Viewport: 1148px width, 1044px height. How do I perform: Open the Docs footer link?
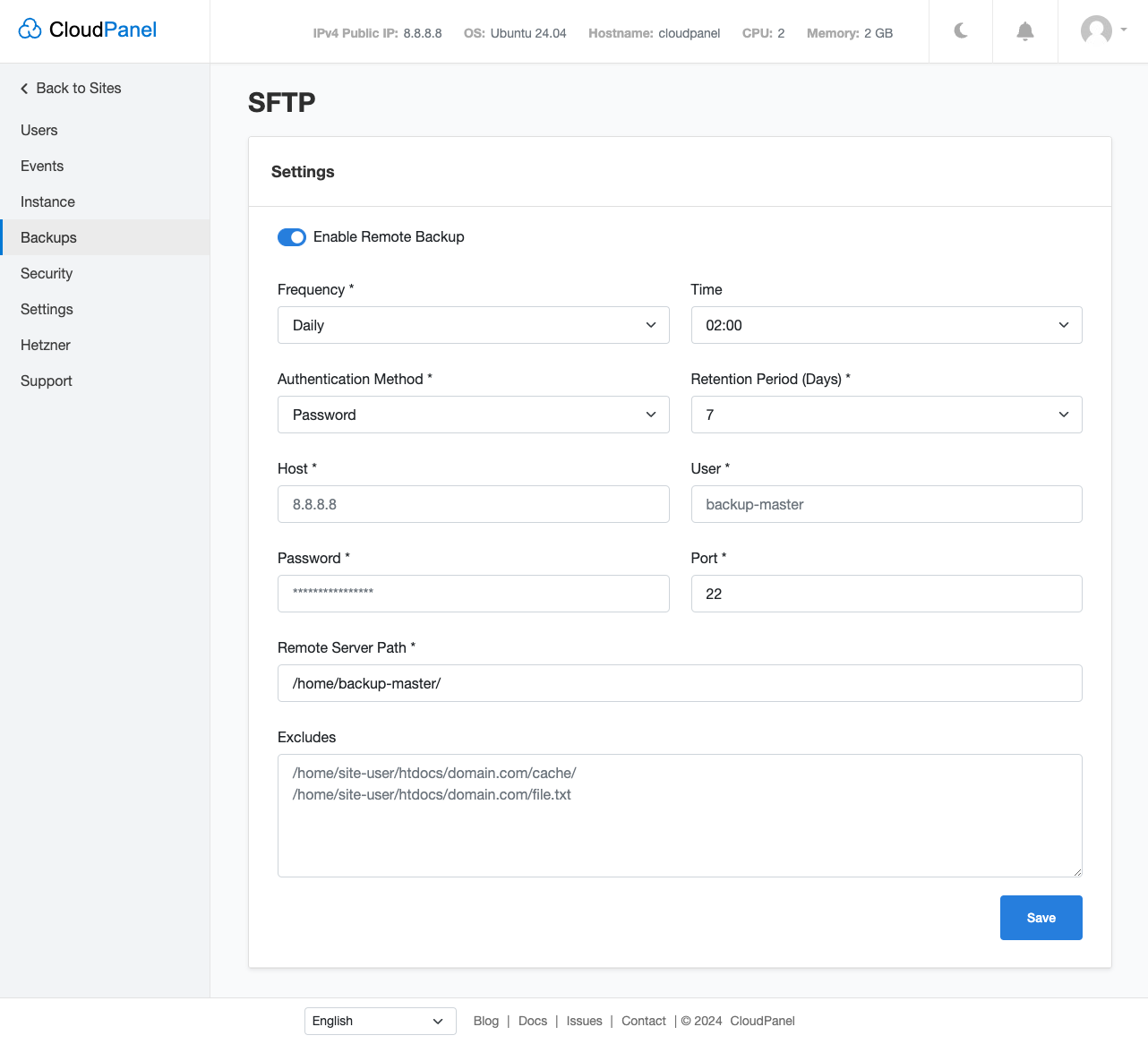click(532, 1021)
